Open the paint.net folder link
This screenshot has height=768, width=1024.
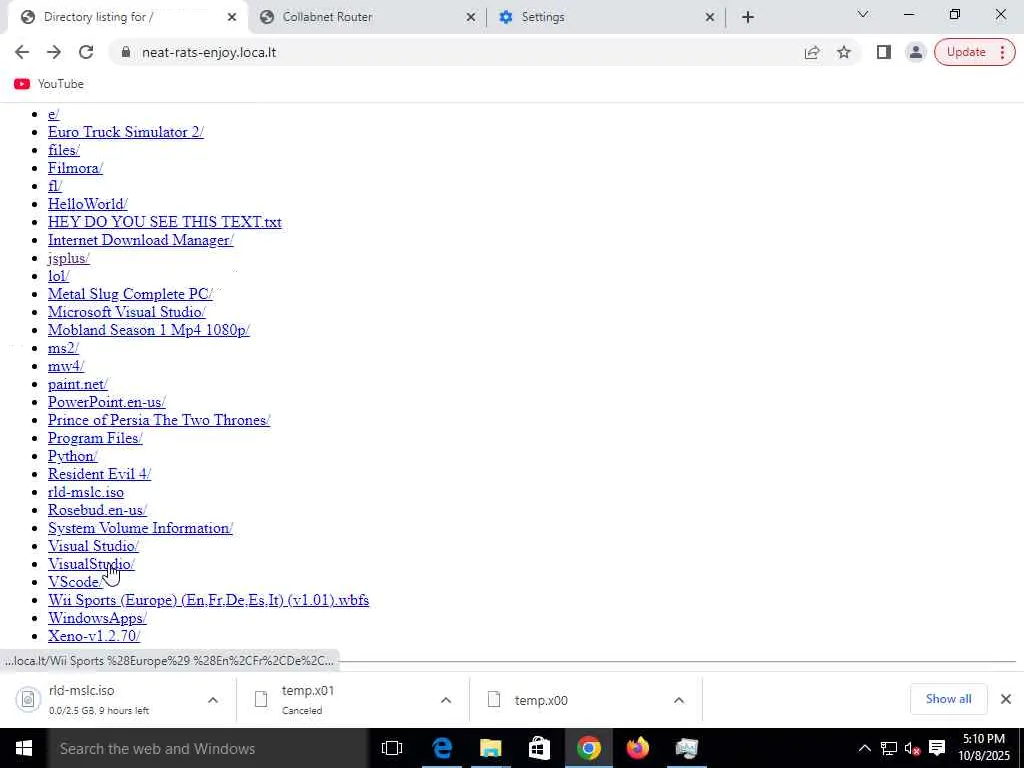(x=78, y=384)
